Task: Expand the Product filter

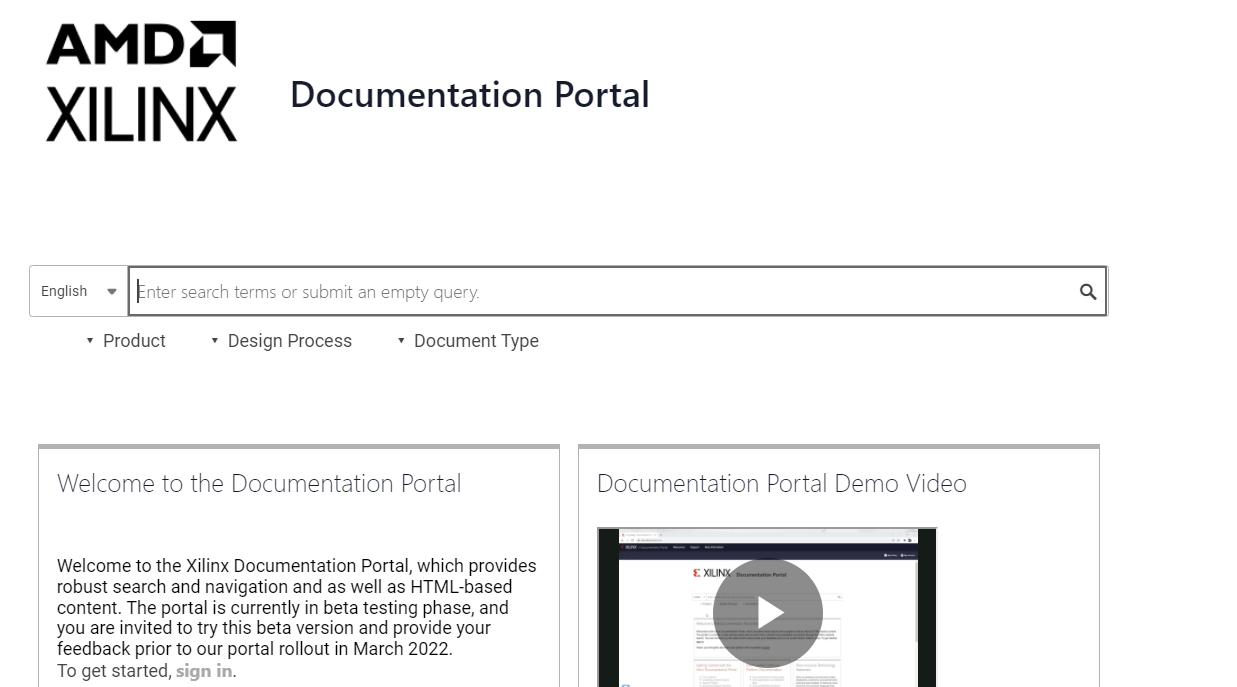Action: tap(134, 341)
